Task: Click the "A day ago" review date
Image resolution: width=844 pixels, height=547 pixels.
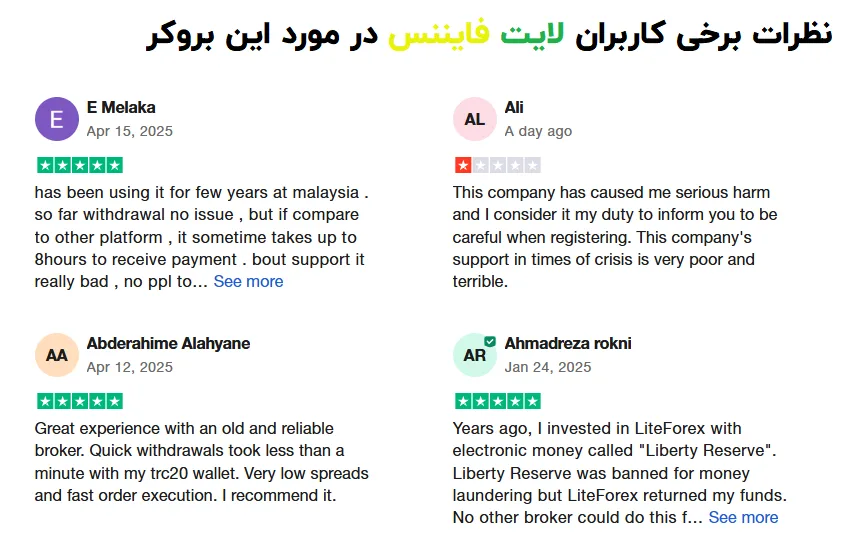Action: pos(538,131)
